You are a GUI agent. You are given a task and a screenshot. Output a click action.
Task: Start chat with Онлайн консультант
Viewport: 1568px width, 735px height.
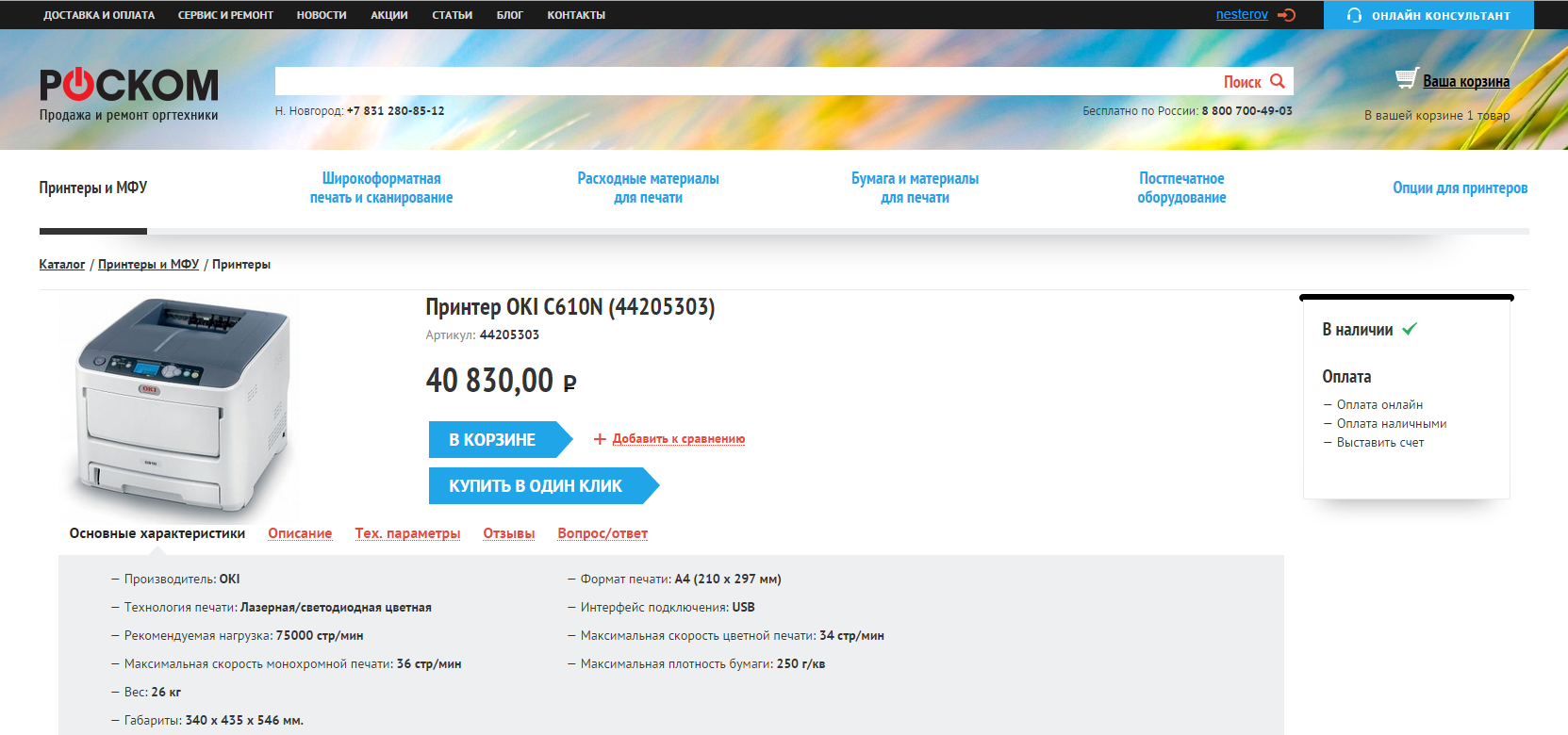click(x=1428, y=15)
